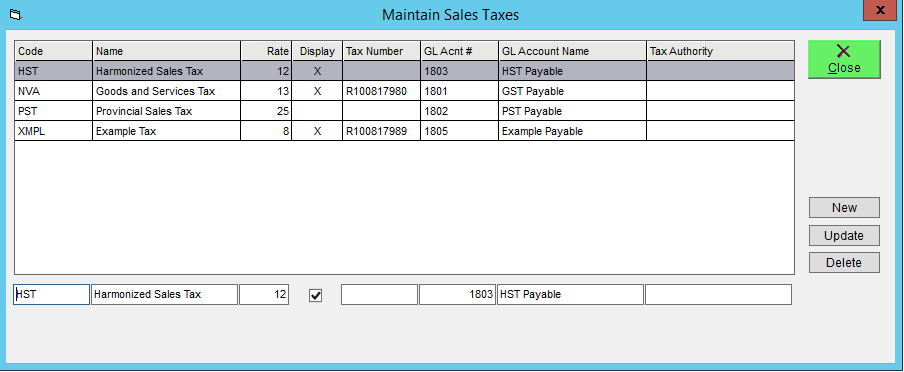Click GL account 1803 in grid
904x372 pixels.
click(x=459, y=71)
